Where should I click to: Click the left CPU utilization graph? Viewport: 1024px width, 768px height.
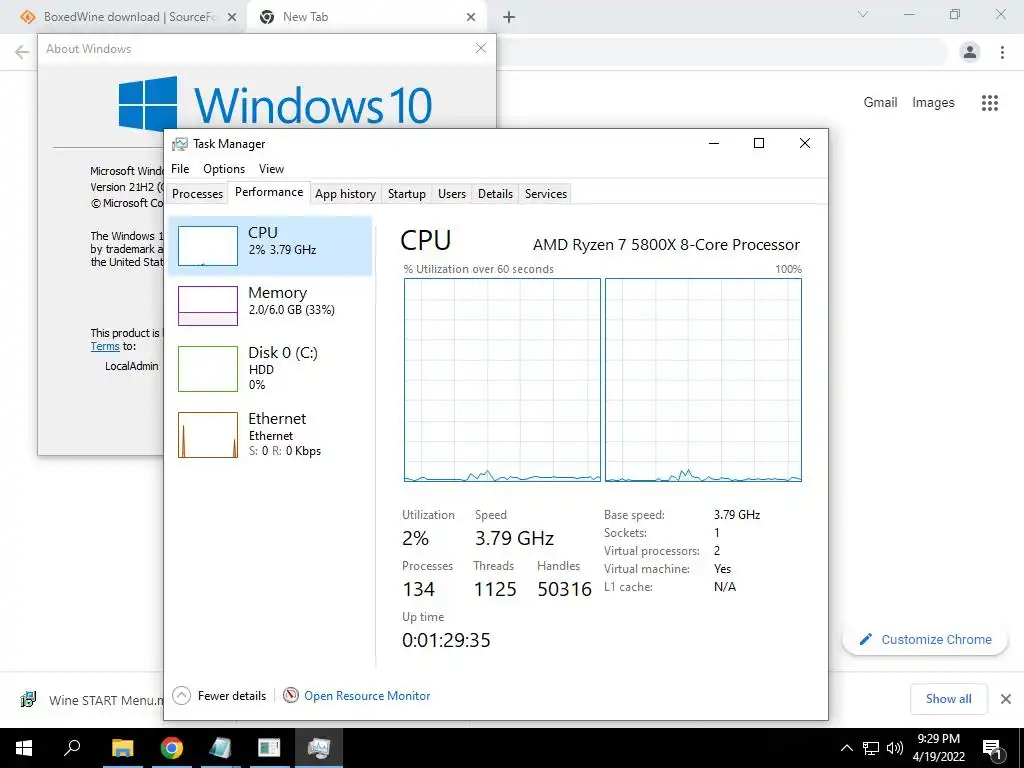tap(502, 380)
